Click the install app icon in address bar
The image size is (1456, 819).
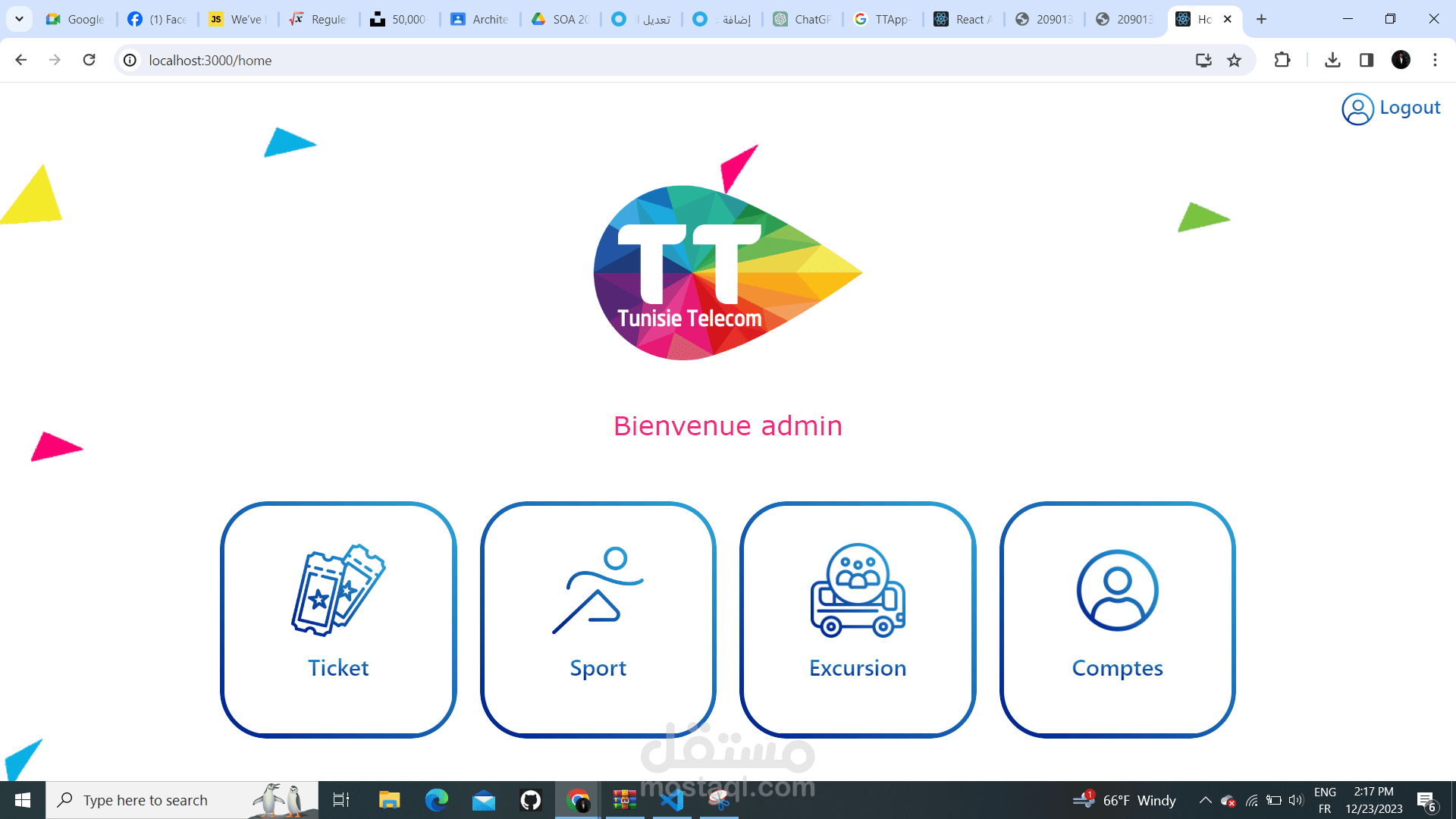1203,60
